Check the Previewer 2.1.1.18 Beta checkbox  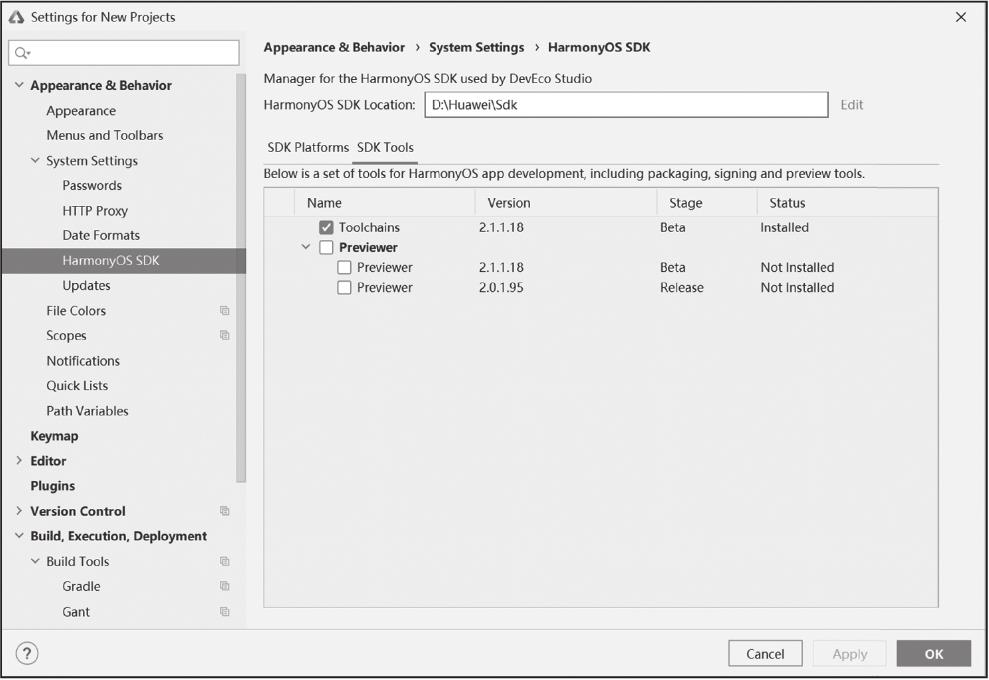(x=344, y=268)
